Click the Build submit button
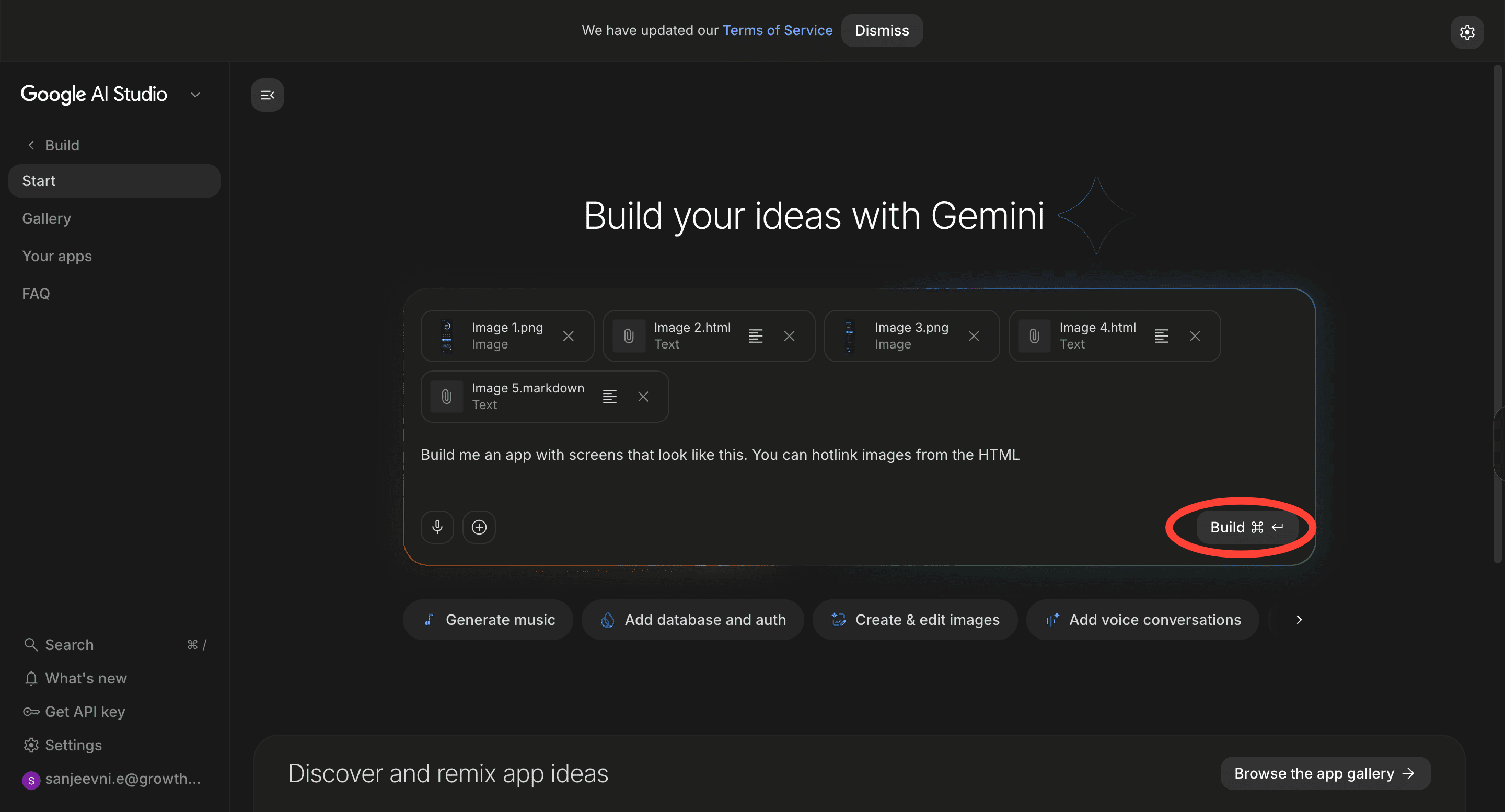The width and height of the screenshot is (1505, 812). tap(1246, 527)
